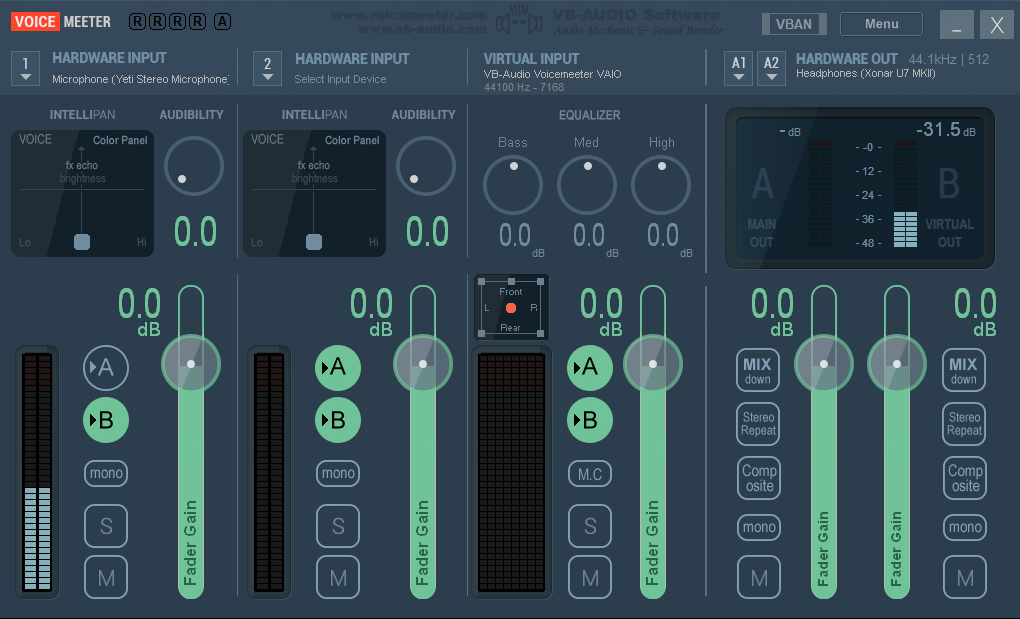Mute the virtual input strip
Image resolution: width=1020 pixels, height=619 pixels.
(590, 577)
